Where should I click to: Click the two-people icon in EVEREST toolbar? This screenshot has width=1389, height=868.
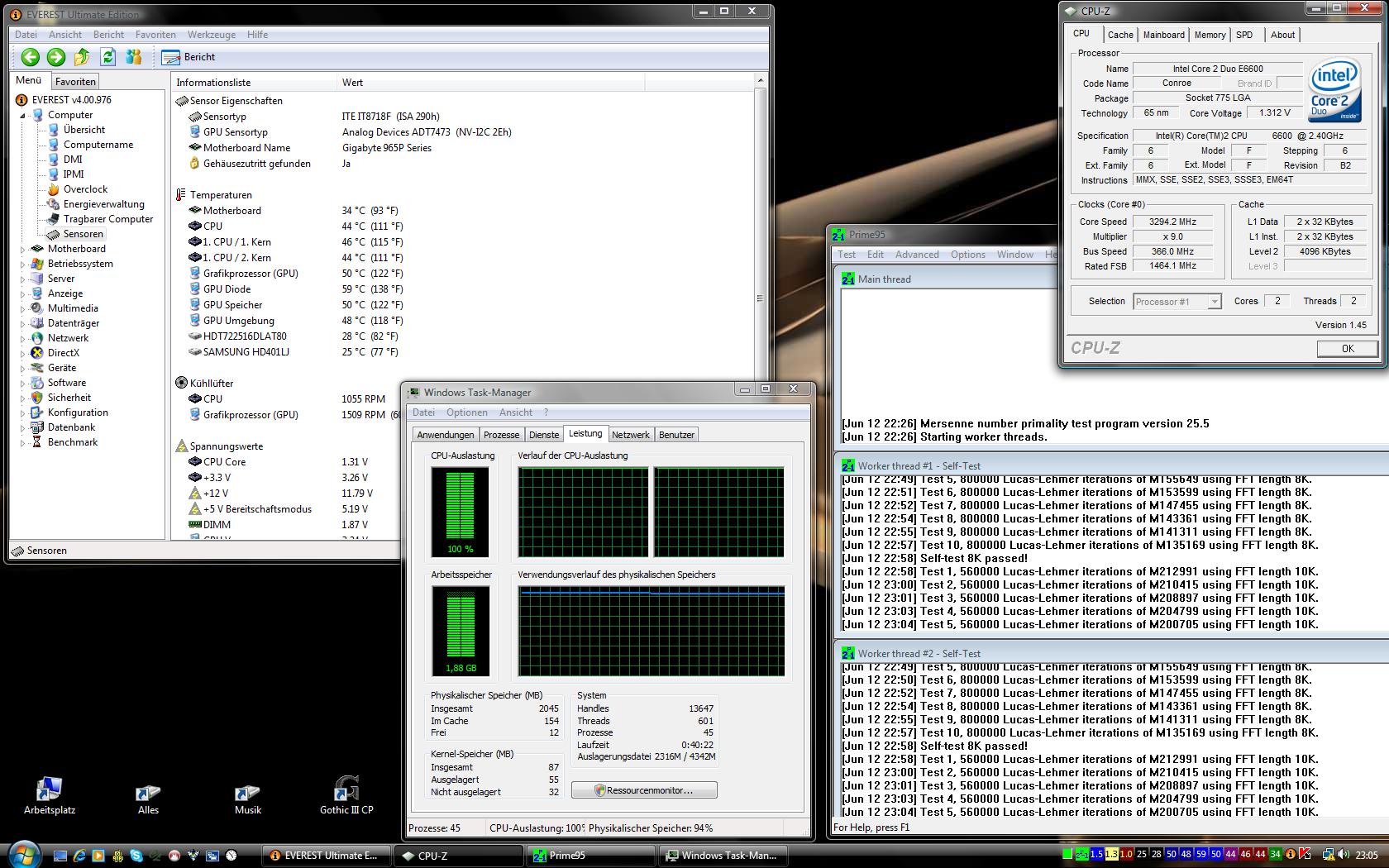pyautogui.click(x=134, y=57)
